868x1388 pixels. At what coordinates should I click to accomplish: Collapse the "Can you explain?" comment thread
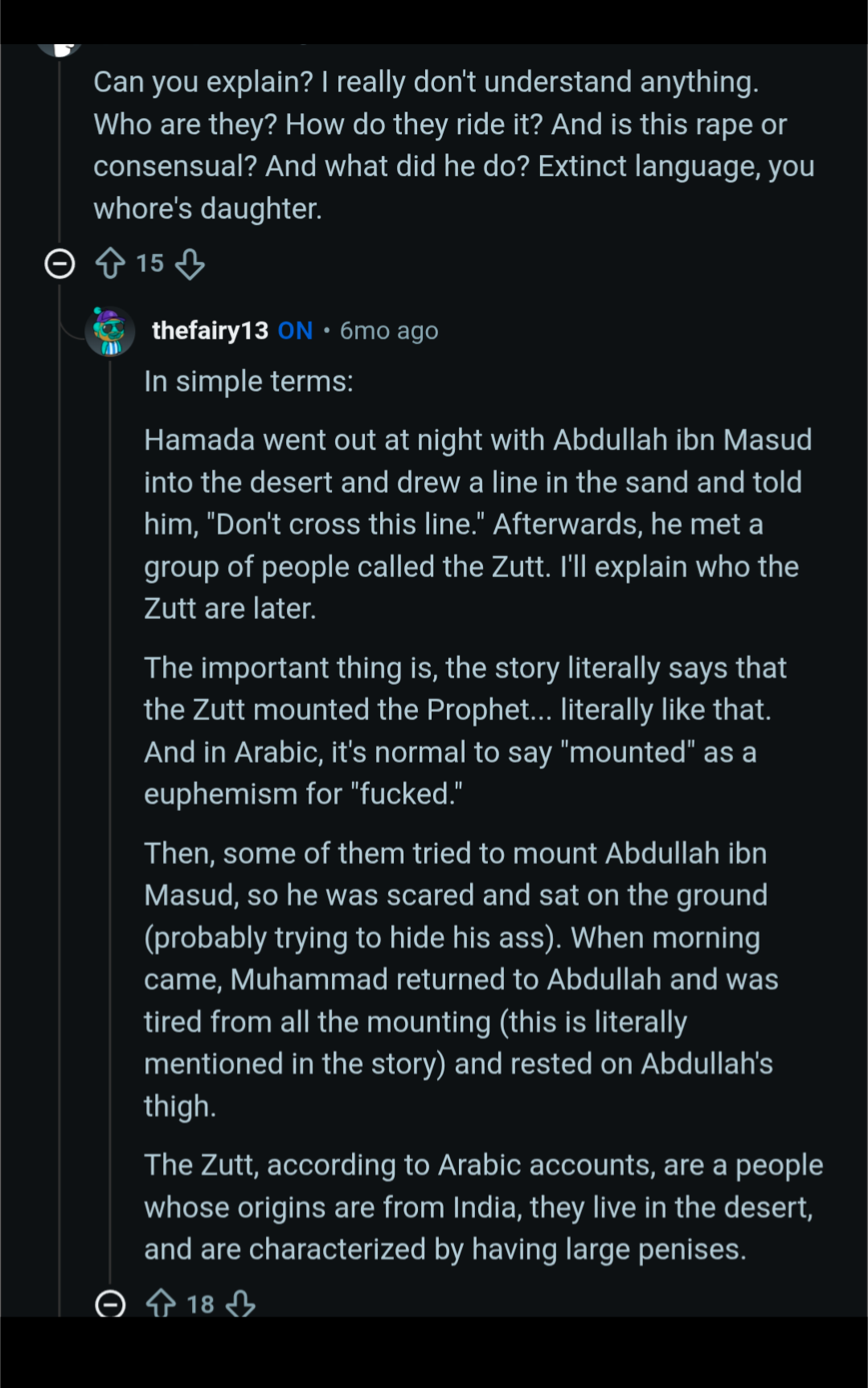(x=59, y=264)
